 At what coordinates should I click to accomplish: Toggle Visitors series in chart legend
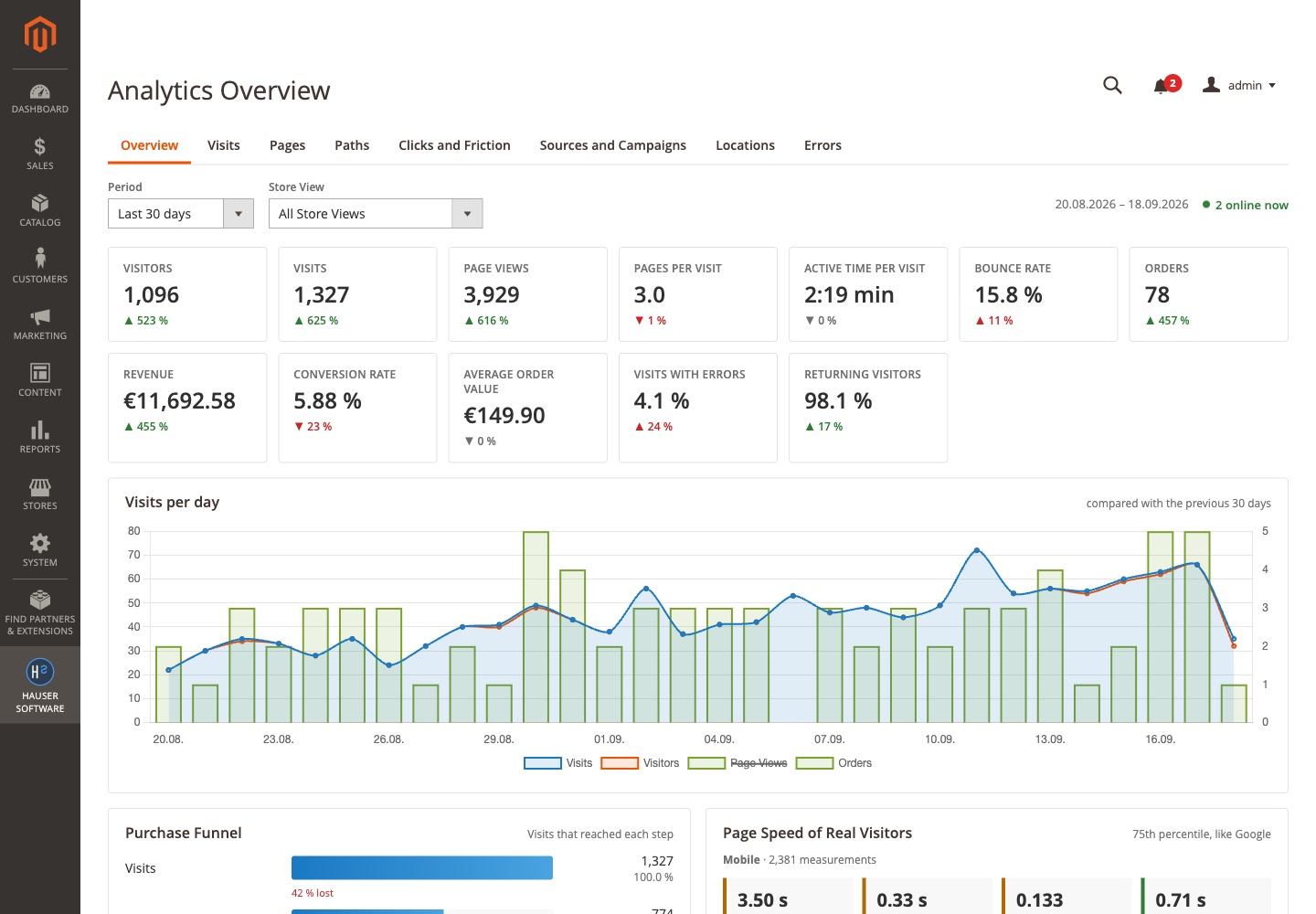640,763
